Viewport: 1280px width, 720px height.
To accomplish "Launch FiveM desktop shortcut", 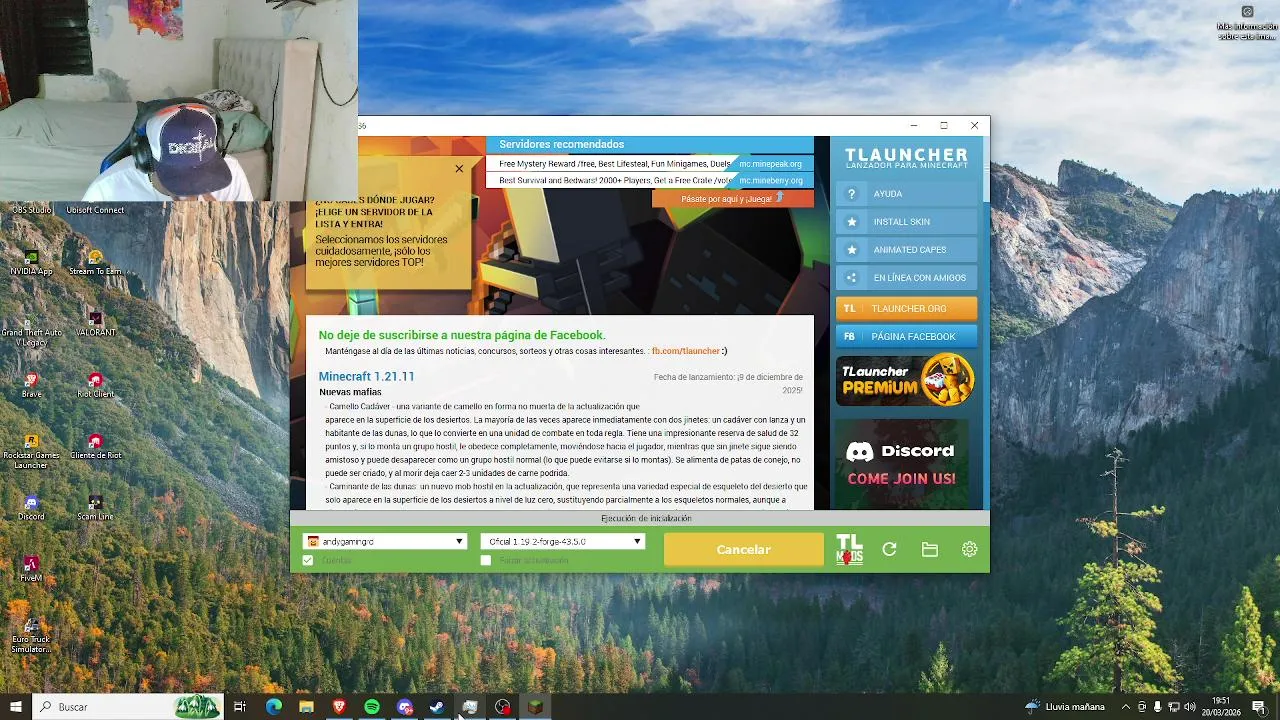I will click(32, 569).
